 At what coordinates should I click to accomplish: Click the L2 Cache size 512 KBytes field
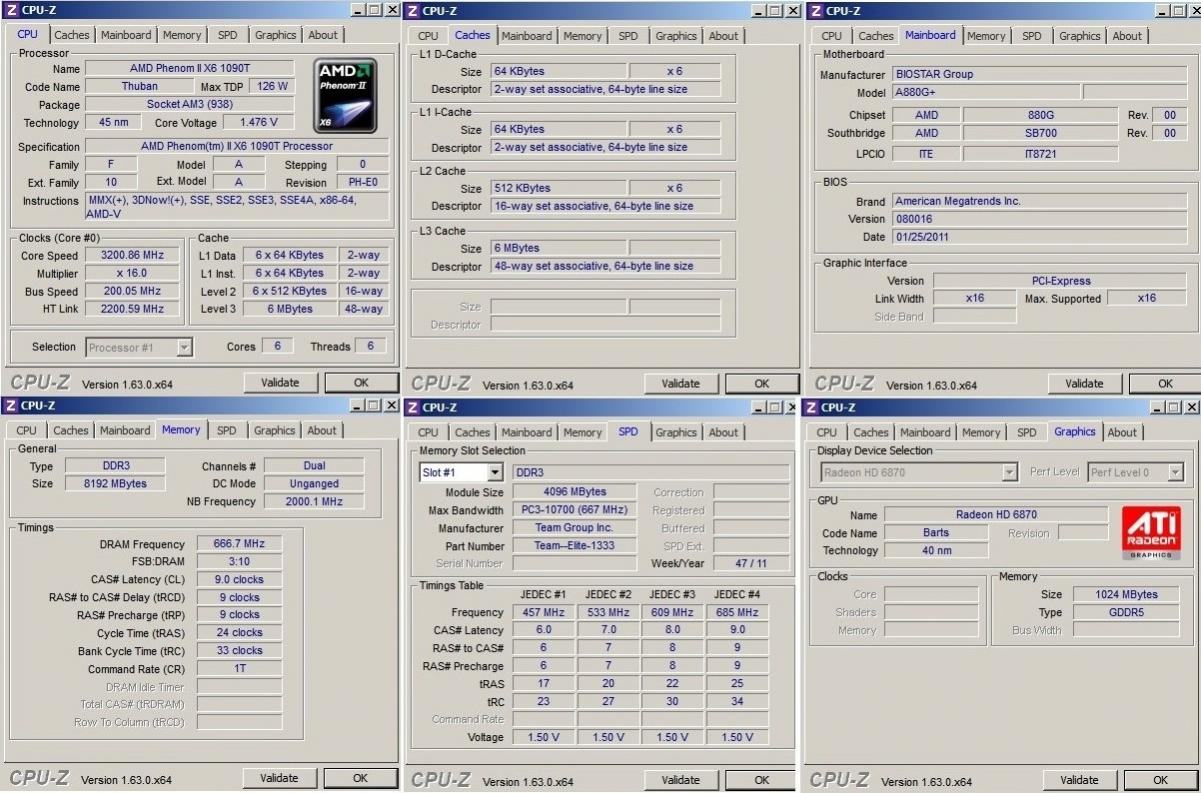coord(559,188)
